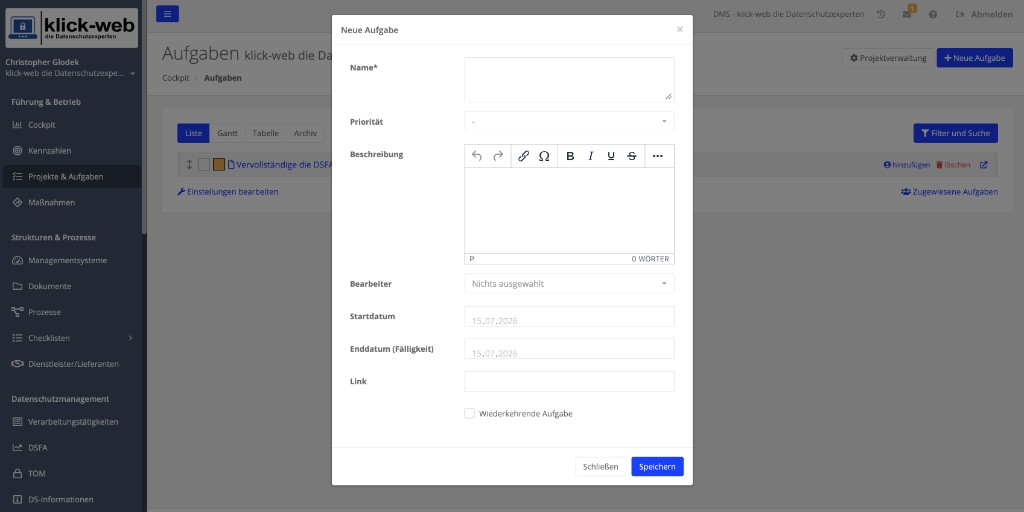
Task: Open Kennzahlen in the sidebar
Action: point(71,151)
